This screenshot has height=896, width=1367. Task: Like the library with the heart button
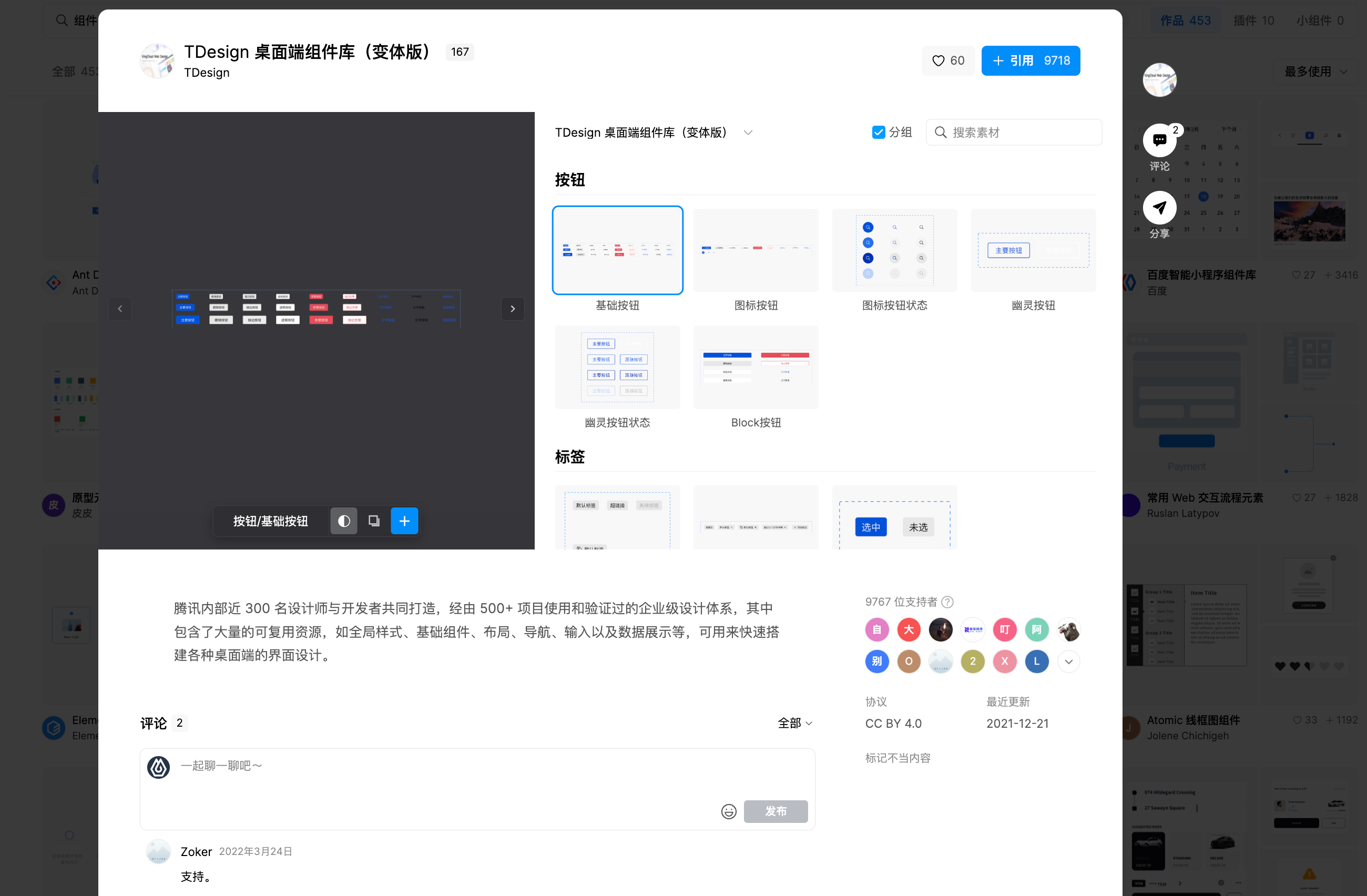(948, 60)
